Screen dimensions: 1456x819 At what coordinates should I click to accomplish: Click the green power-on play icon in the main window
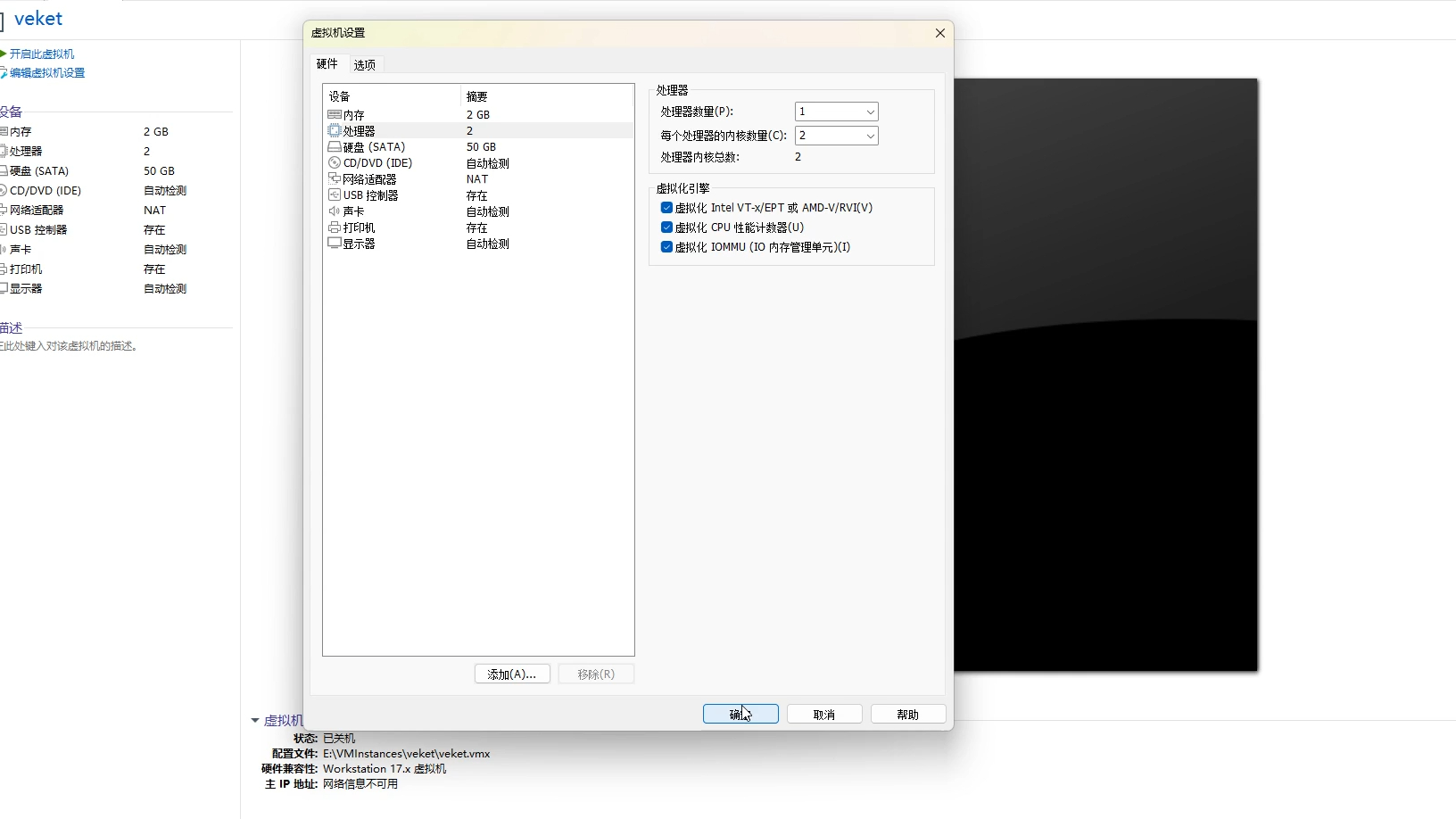click(4, 54)
